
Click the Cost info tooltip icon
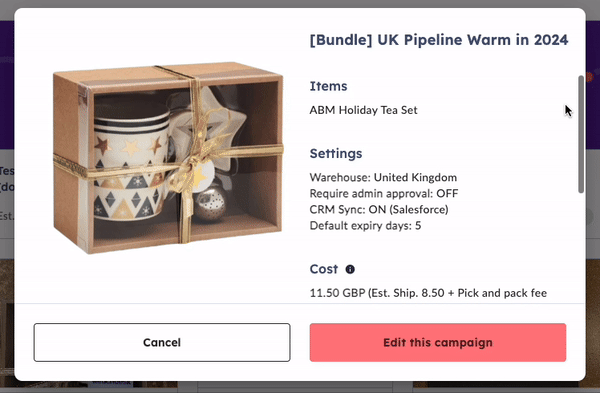tap(350, 269)
